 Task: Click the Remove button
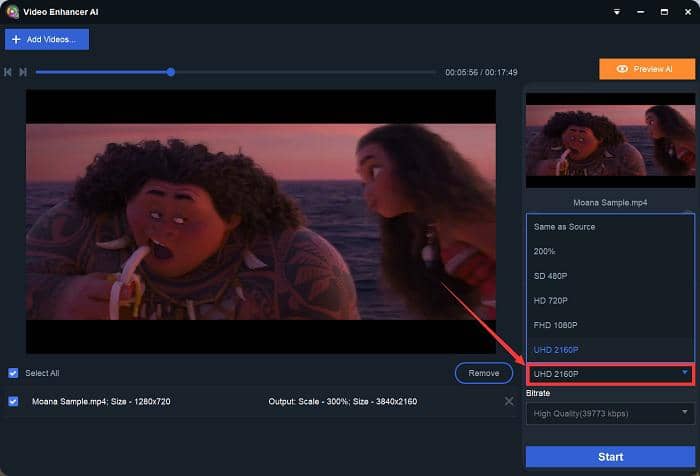483,373
